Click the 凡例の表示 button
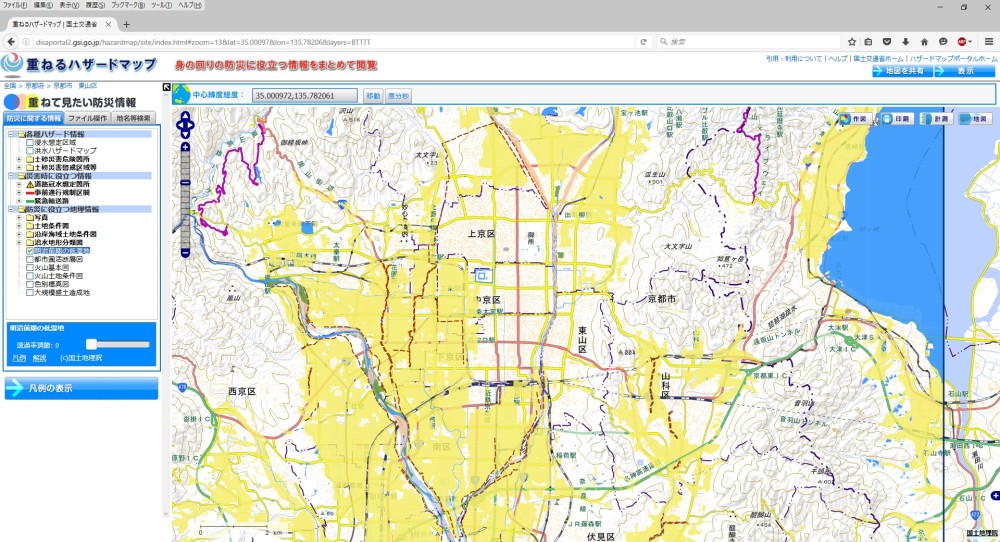The image size is (1000, 542). (82, 388)
